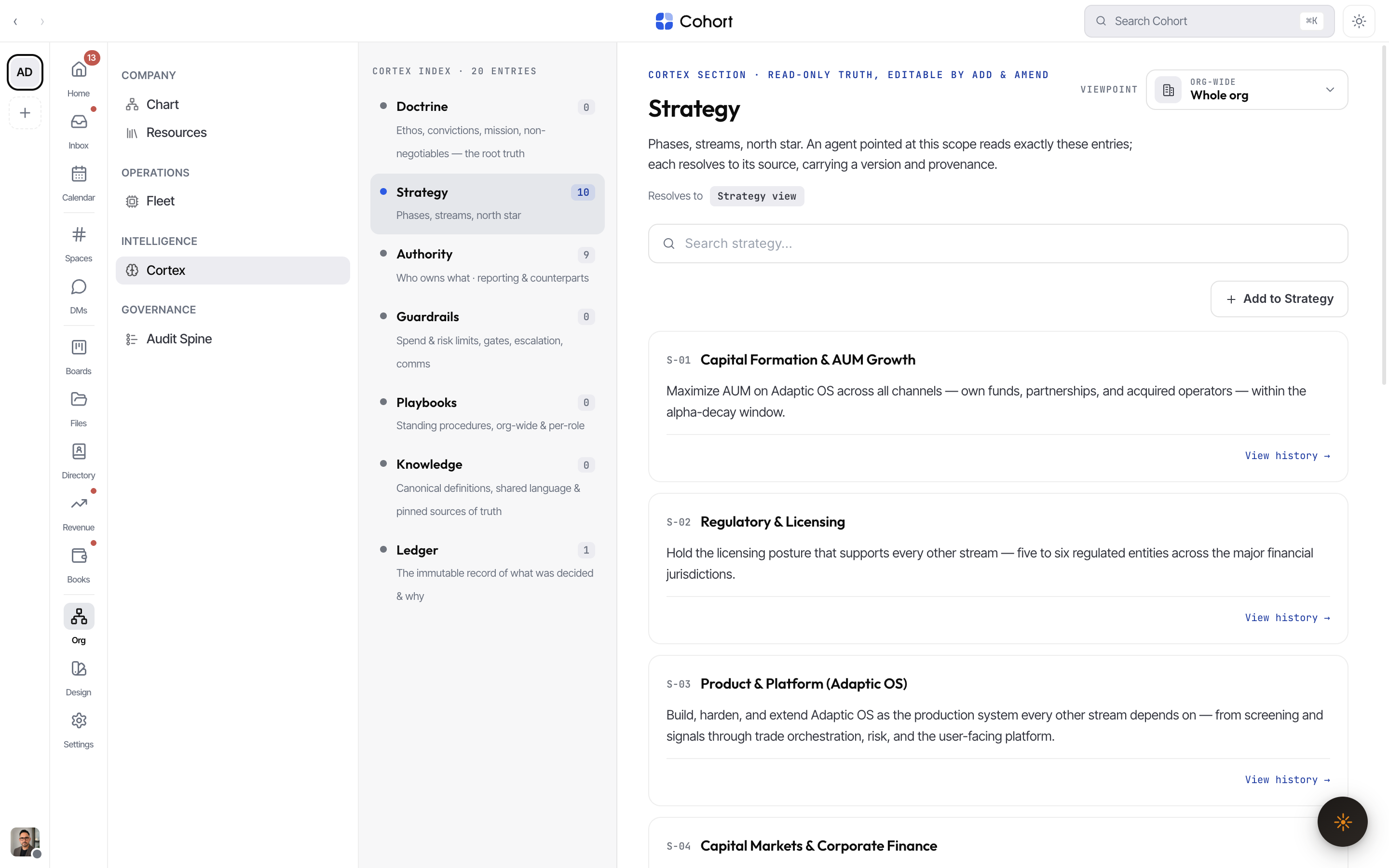View history for Capital Formation & AUM Growth
Screen dimensions: 1389x868
(x=1287, y=456)
